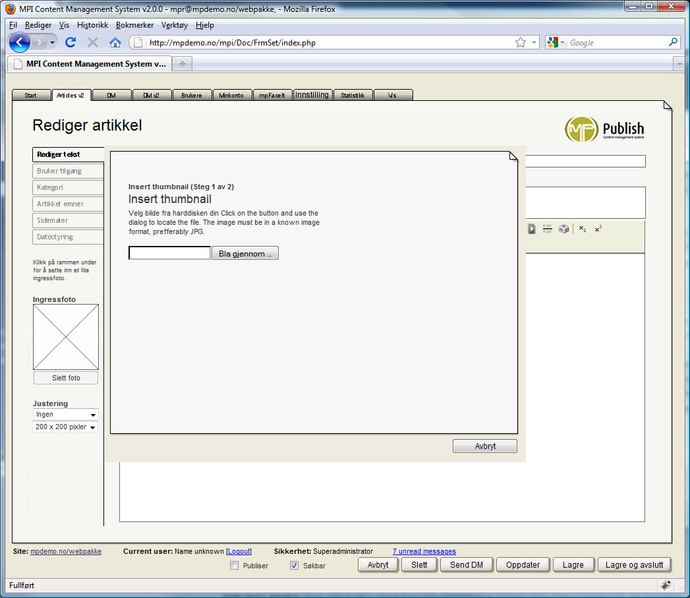690x598 pixels.
Task: Click the subscript icon in editor toolbar
Action: 582,229
